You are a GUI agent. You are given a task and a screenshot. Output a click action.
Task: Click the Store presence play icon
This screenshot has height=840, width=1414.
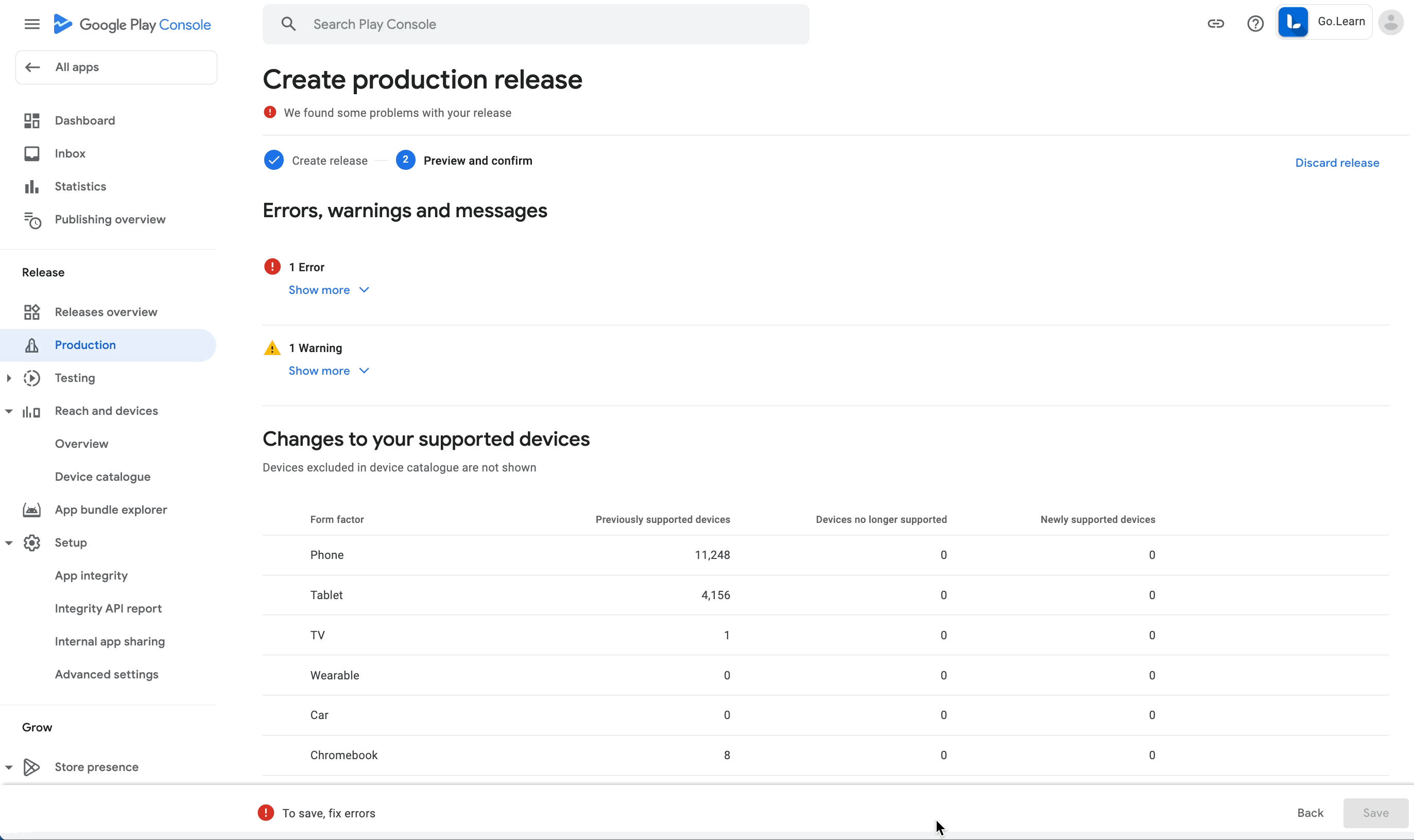pos(32,767)
